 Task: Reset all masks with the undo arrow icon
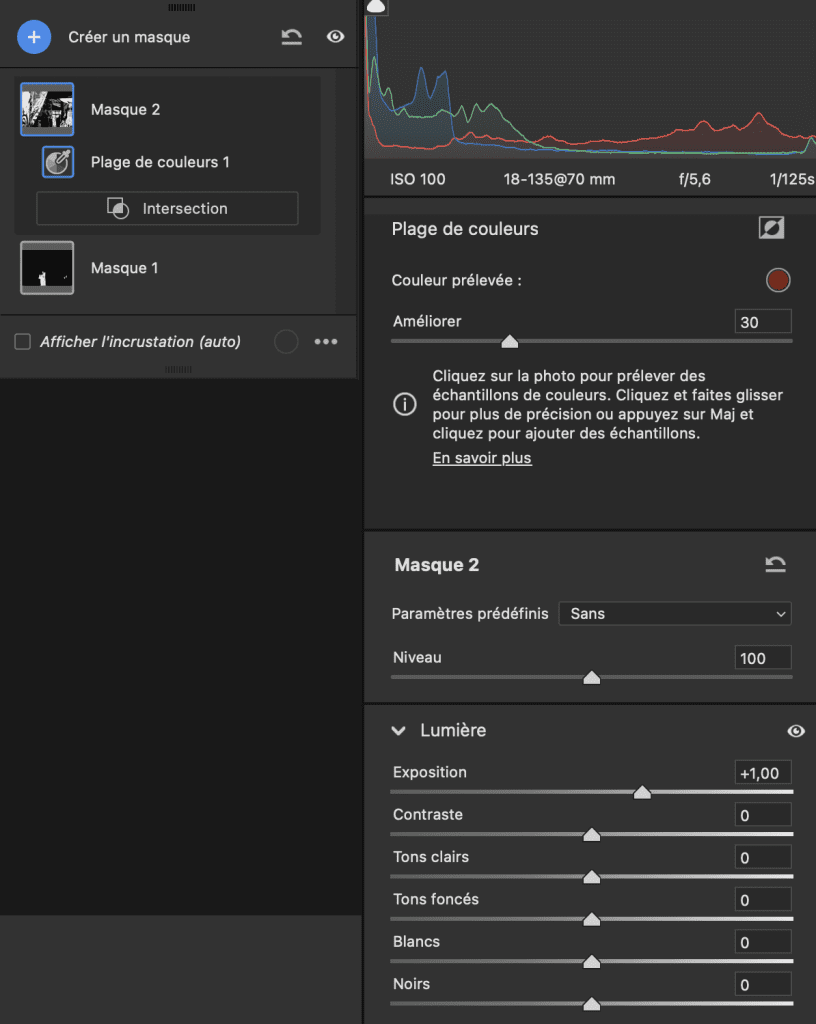point(291,37)
